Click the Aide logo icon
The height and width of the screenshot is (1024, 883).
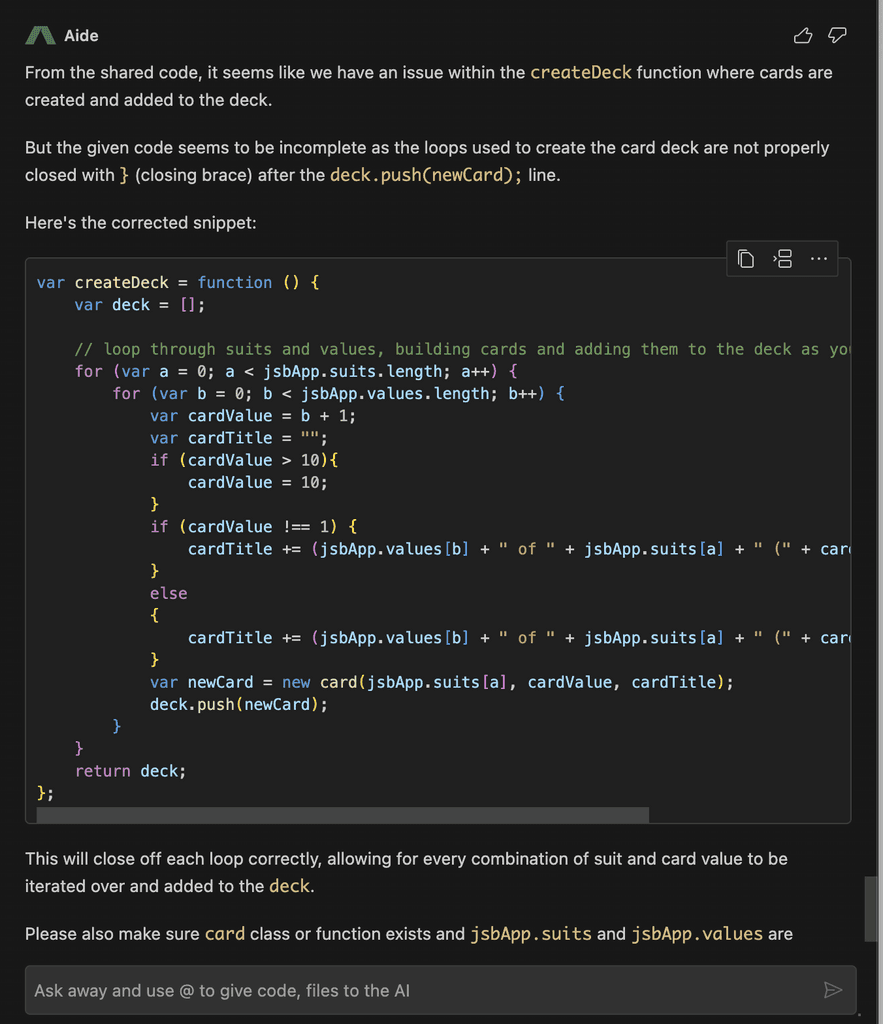click(x=40, y=35)
